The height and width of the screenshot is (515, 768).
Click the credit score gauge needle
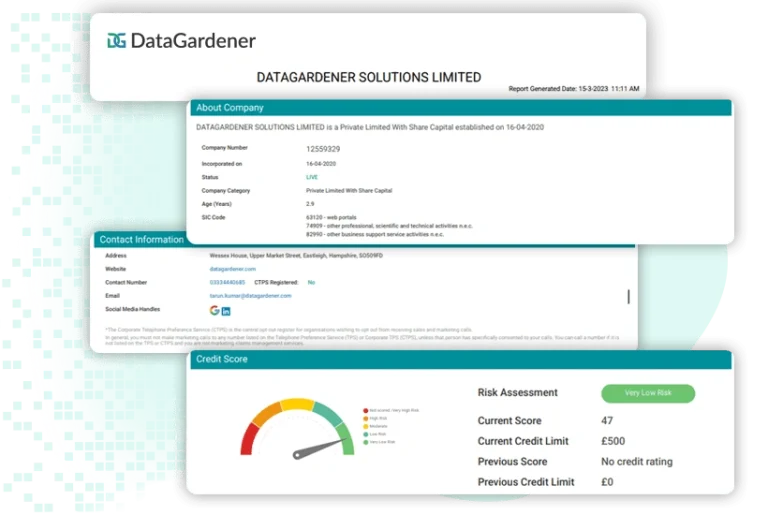point(318,448)
